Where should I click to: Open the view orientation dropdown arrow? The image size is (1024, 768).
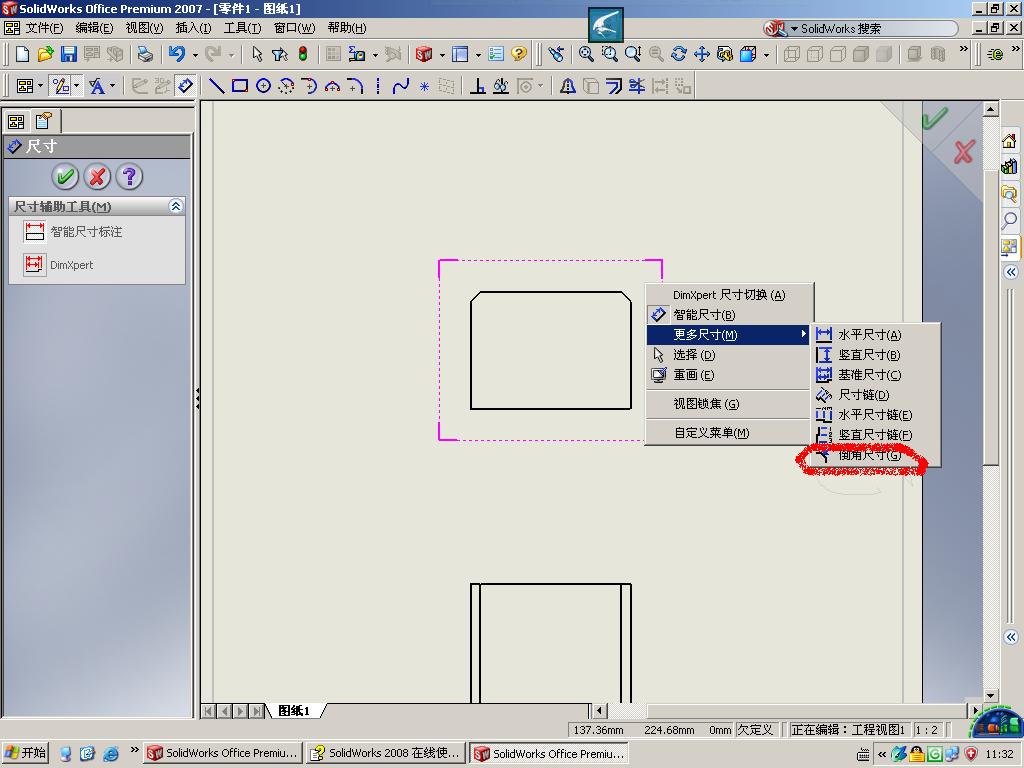(766, 55)
